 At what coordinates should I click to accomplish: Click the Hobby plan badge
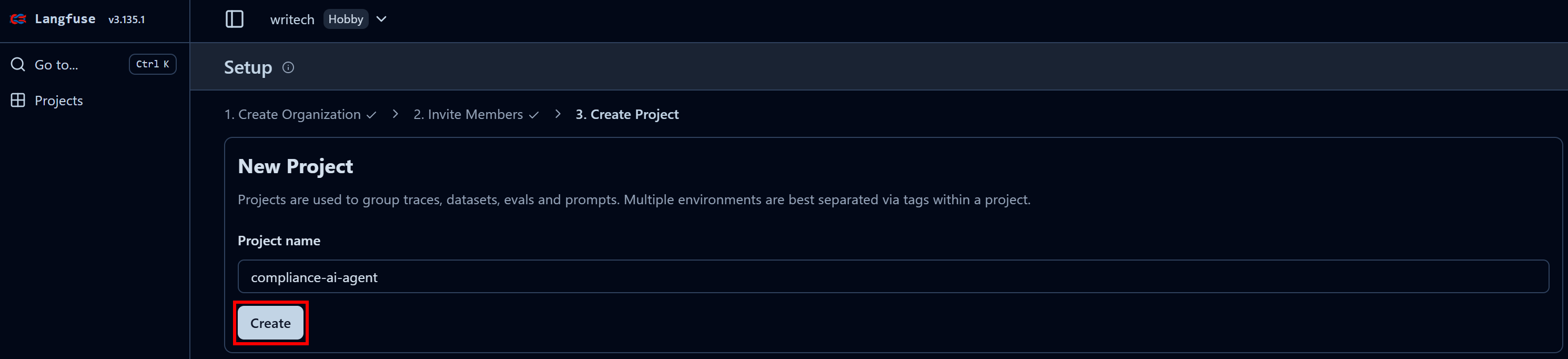(x=345, y=19)
